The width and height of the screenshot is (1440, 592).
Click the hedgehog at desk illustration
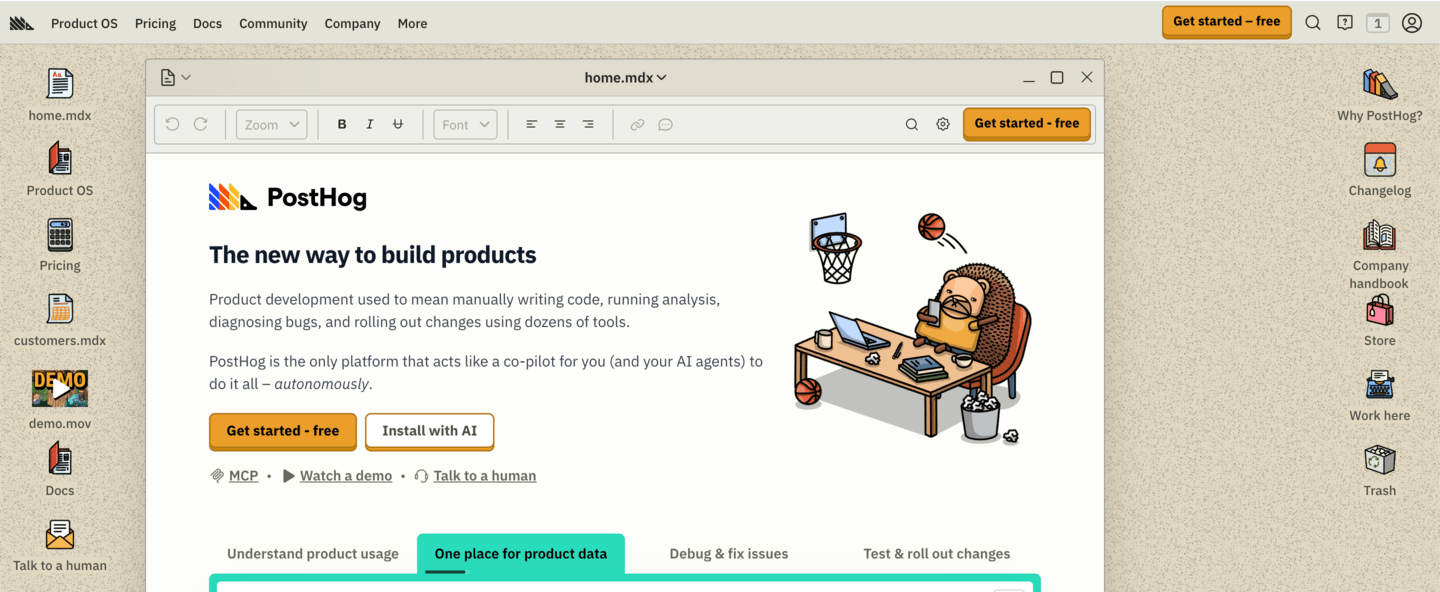912,328
